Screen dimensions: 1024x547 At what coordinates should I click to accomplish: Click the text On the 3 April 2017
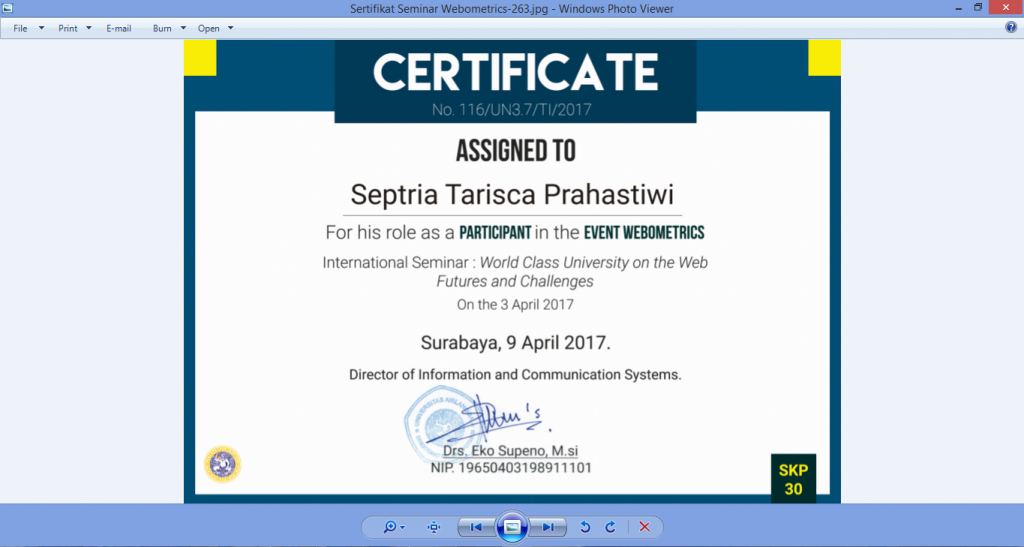tap(515, 305)
